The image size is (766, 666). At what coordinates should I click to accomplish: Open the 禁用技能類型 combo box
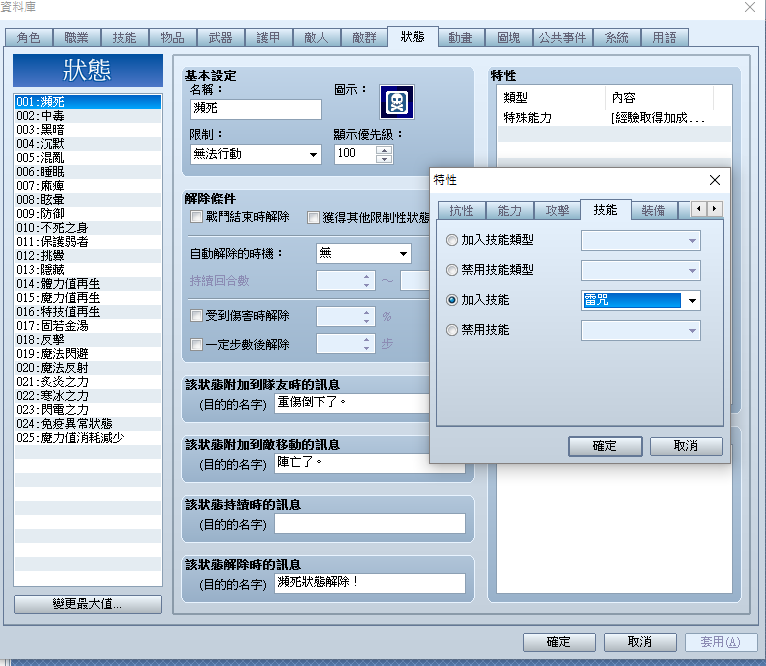point(640,271)
